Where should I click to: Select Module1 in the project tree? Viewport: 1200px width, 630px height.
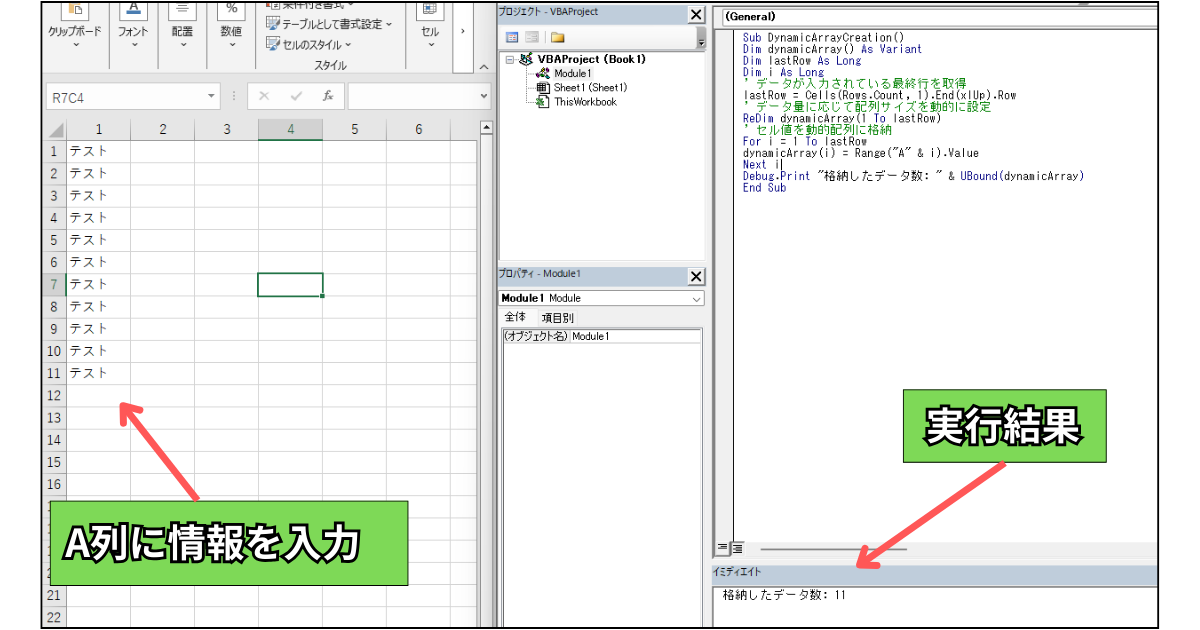(573, 74)
